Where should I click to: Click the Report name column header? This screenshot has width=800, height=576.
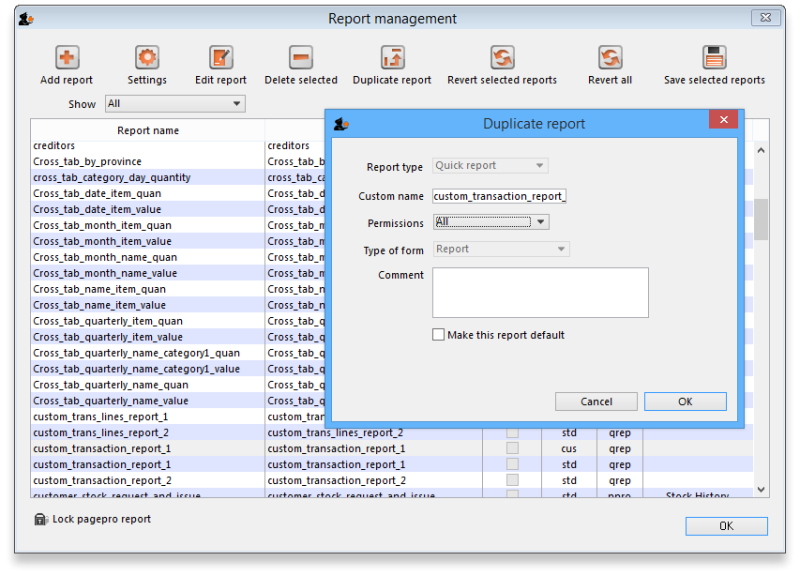tap(148, 130)
